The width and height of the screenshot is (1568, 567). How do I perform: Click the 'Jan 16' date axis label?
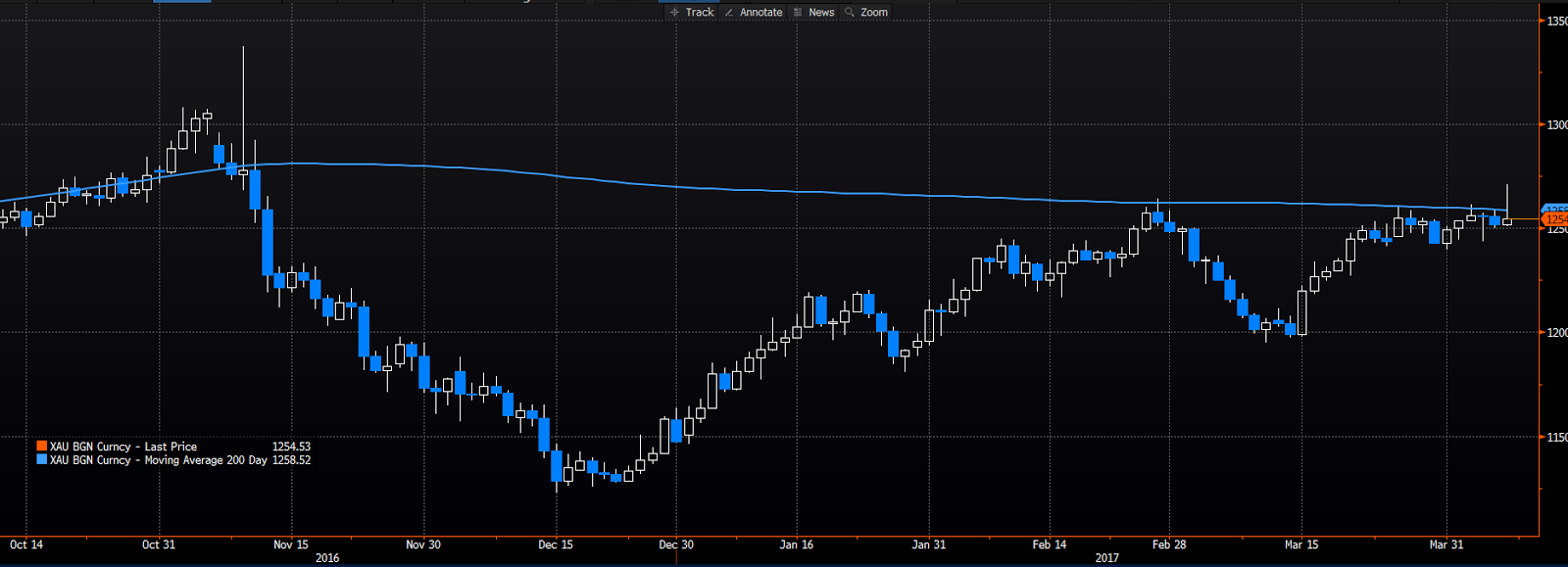pos(797,544)
